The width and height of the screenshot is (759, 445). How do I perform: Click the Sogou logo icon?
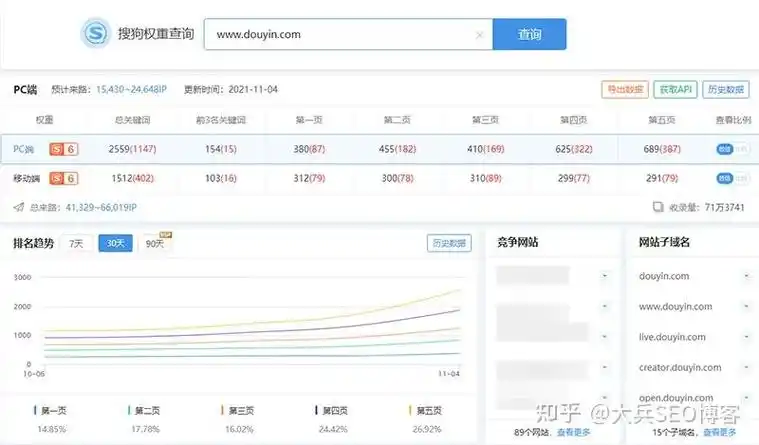(96, 33)
